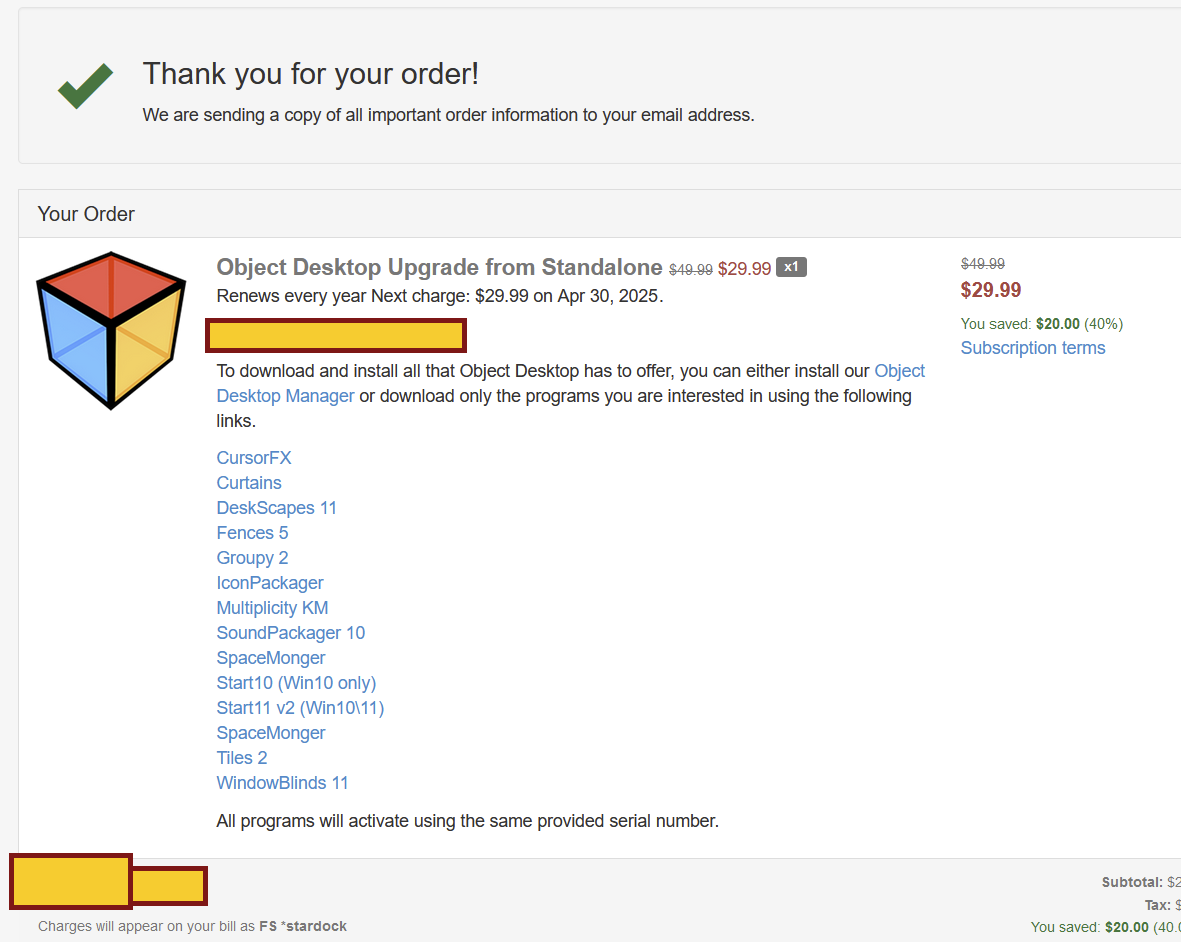This screenshot has width=1181, height=942.
Task: Click the Object Desktop cube logo
Action: coord(111,330)
